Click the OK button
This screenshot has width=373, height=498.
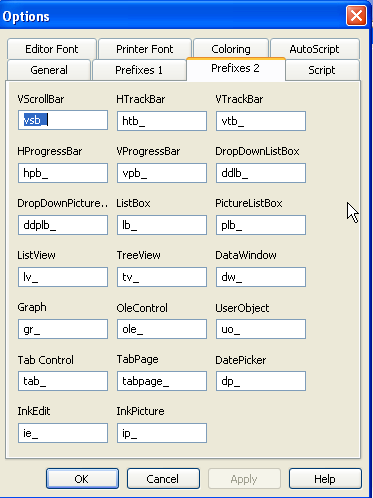coord(82,479)
